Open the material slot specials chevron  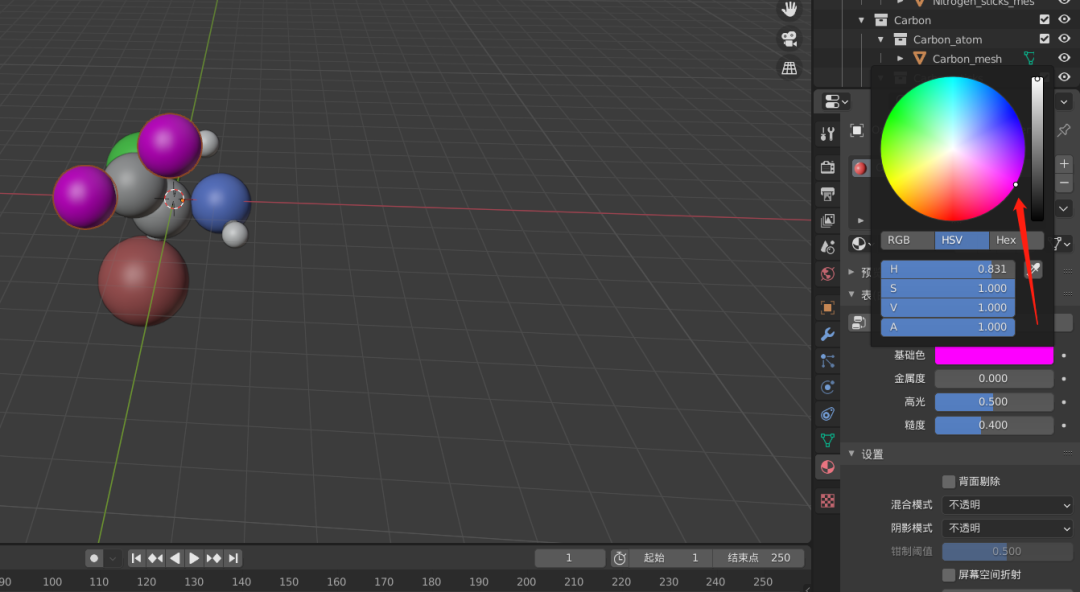click(1064, 208)
